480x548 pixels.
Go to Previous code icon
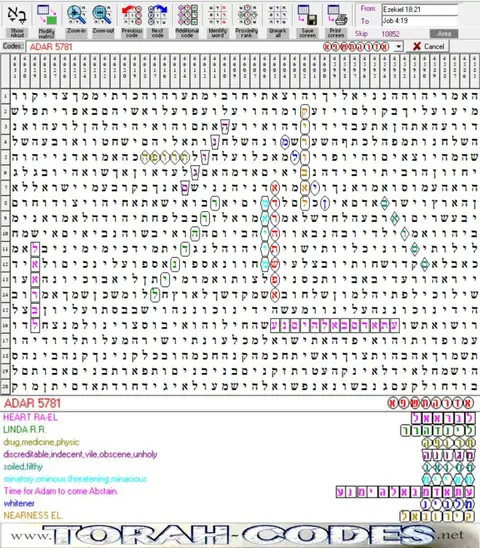[x=131, y=15]
